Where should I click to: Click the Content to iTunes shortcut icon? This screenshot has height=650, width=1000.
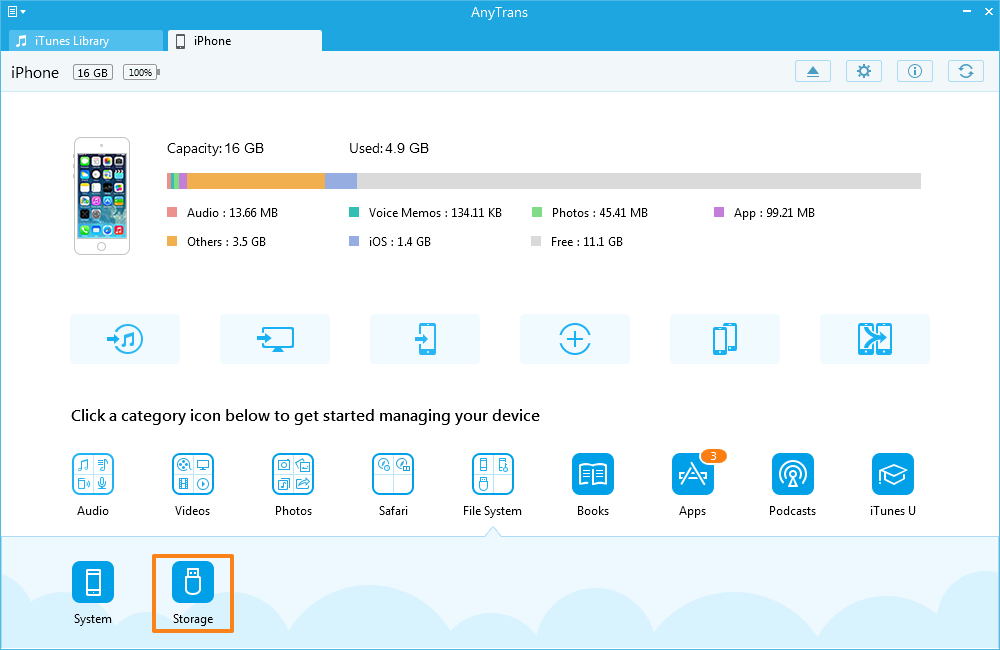125,339
